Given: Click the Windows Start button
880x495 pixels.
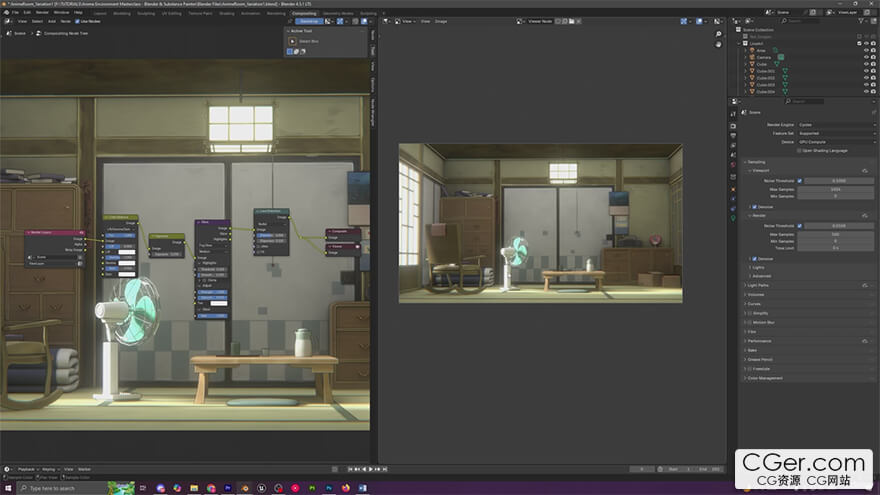Looking at the screenshot, I should 6,488.
